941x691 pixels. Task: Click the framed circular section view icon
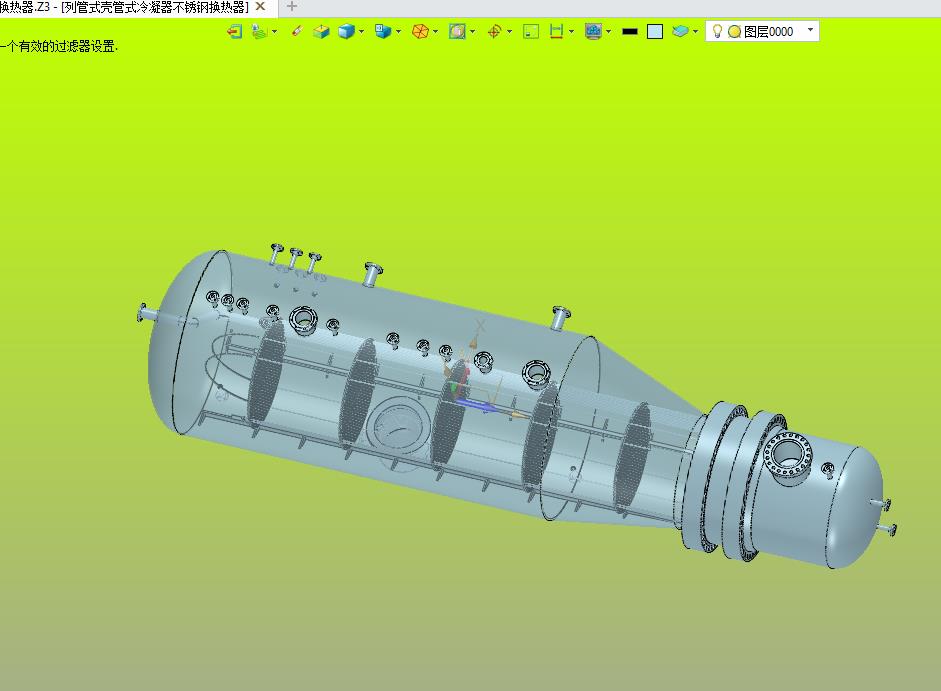[457, 31]
